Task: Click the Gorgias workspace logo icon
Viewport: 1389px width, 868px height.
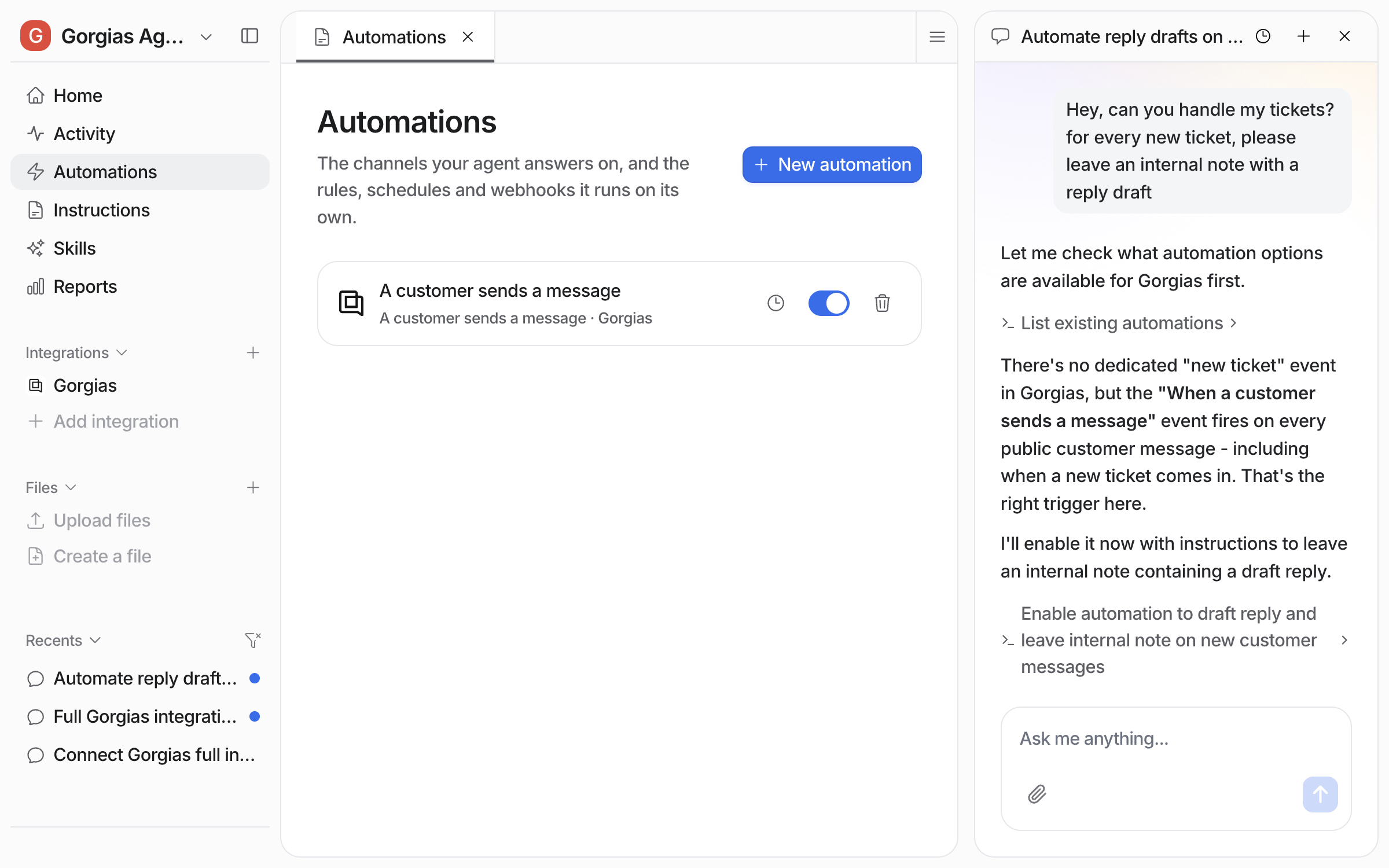Action: 35,36
